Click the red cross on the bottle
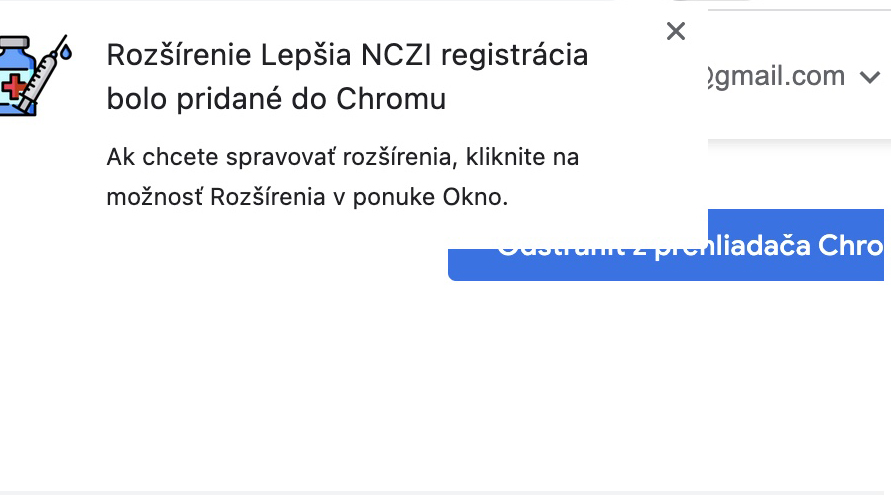The height and width of the screenshot is (501, 891). click(x=14, y=87)
